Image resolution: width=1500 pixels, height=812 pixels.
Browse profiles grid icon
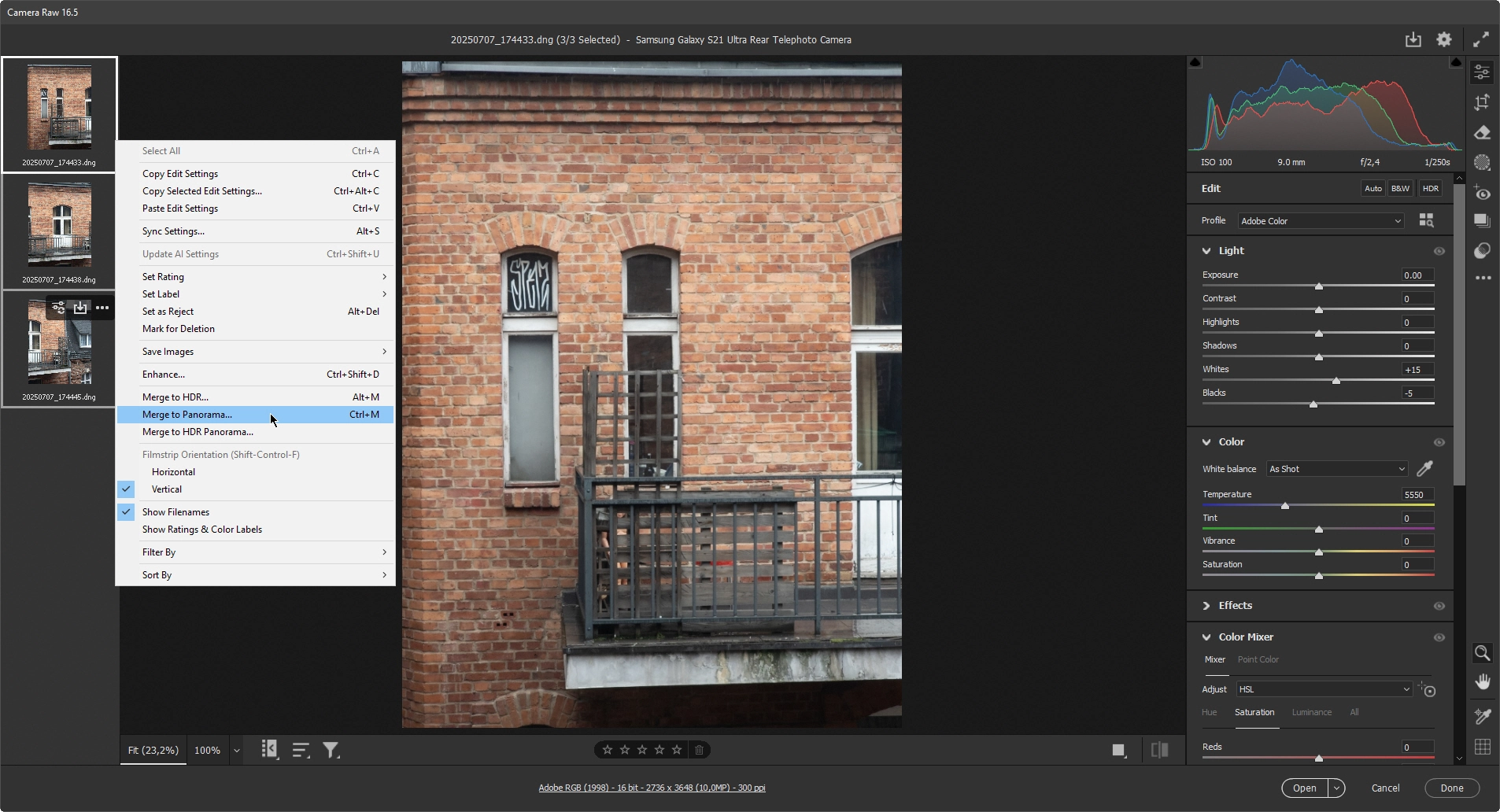coord(1426,220)
